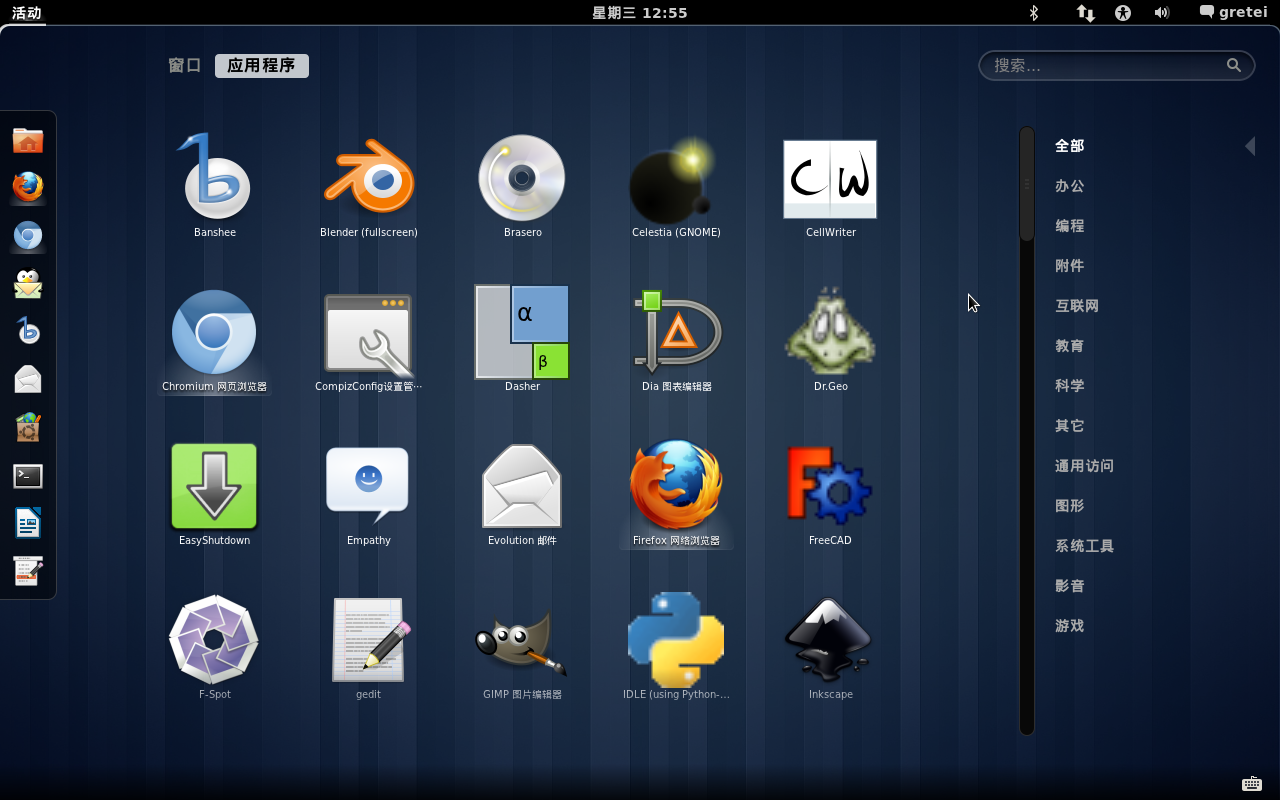Open Chromium 网页浏览器 in the grid
This screenshot has width=1280, height=800.
214,341
